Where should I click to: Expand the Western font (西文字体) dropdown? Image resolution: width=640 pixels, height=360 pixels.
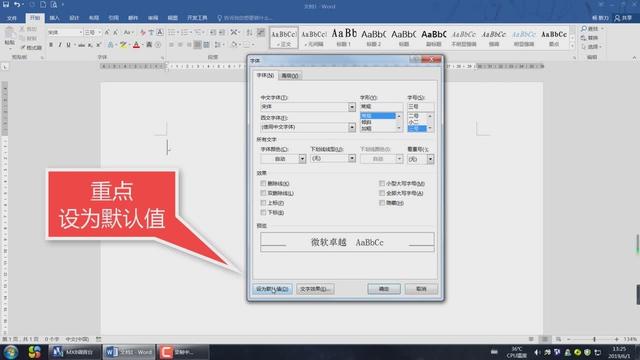pyautogui.click(x=352, y=127)
